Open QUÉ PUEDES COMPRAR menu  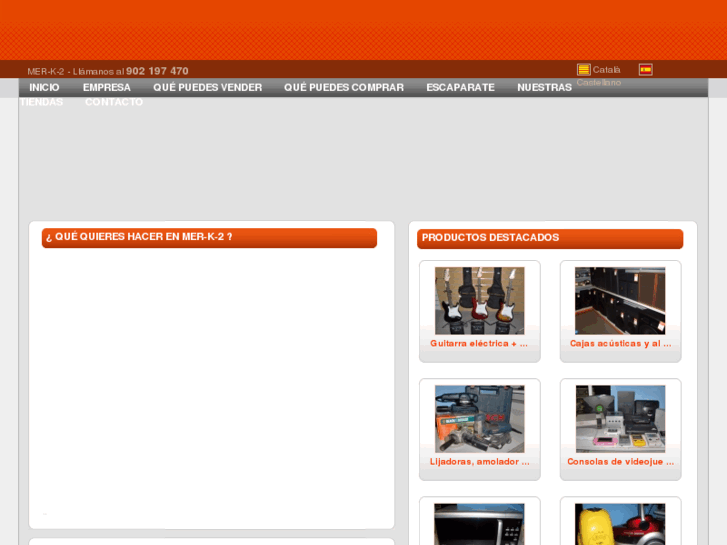(344, 88)
